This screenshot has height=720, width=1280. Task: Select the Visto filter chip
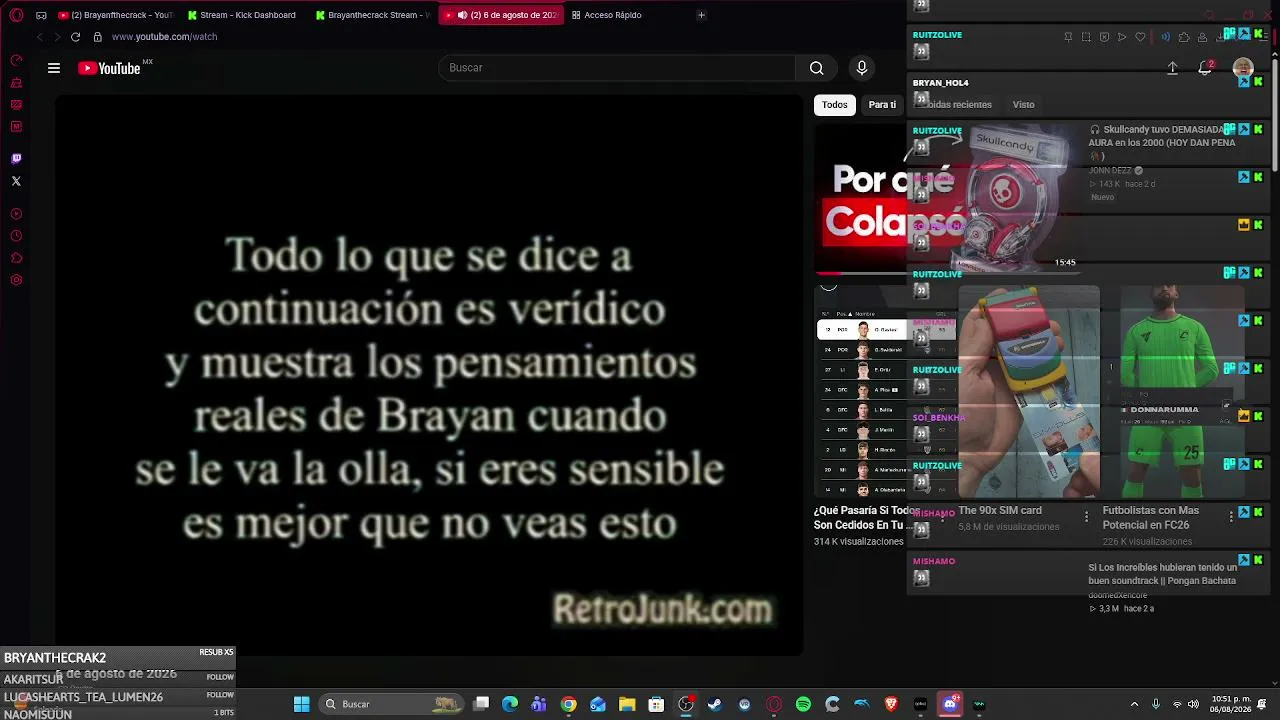click(1023, 105)
